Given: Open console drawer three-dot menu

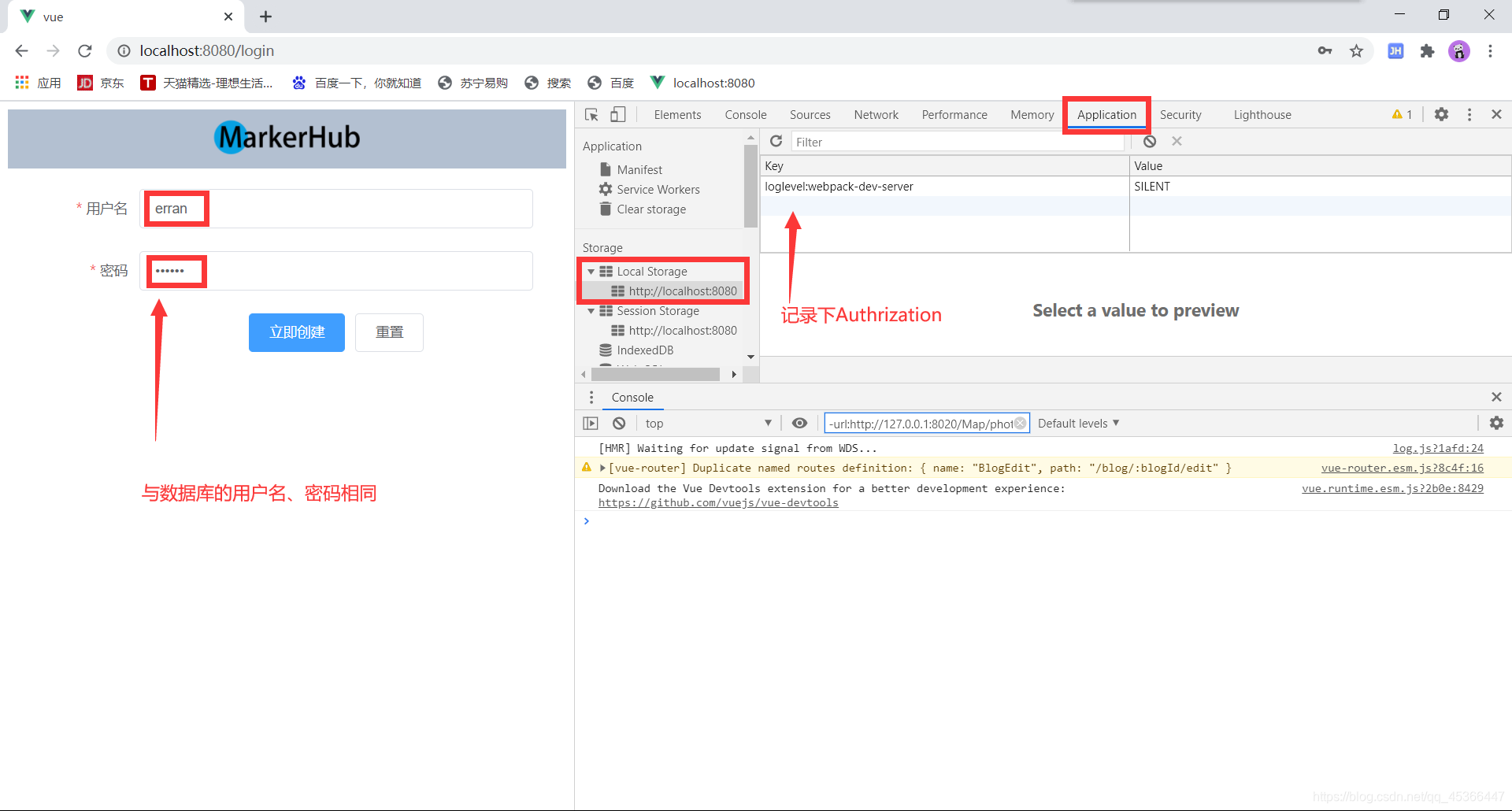Looking at the screenshot, I should (x=591, y=398).
